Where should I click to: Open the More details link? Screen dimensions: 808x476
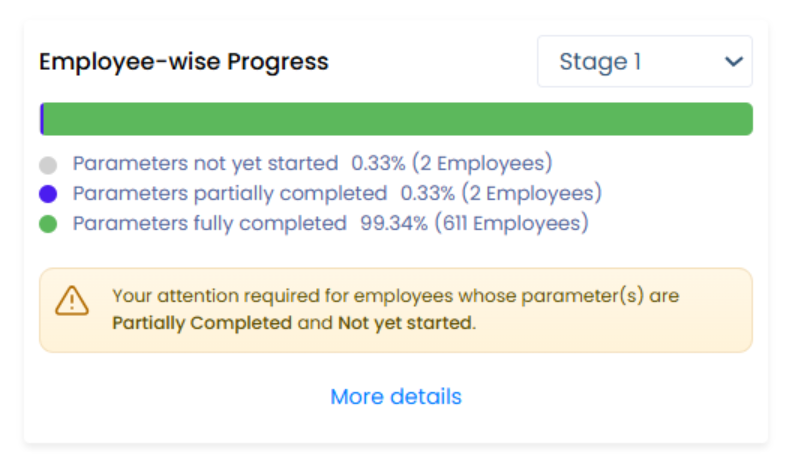(x=396, y=397)
